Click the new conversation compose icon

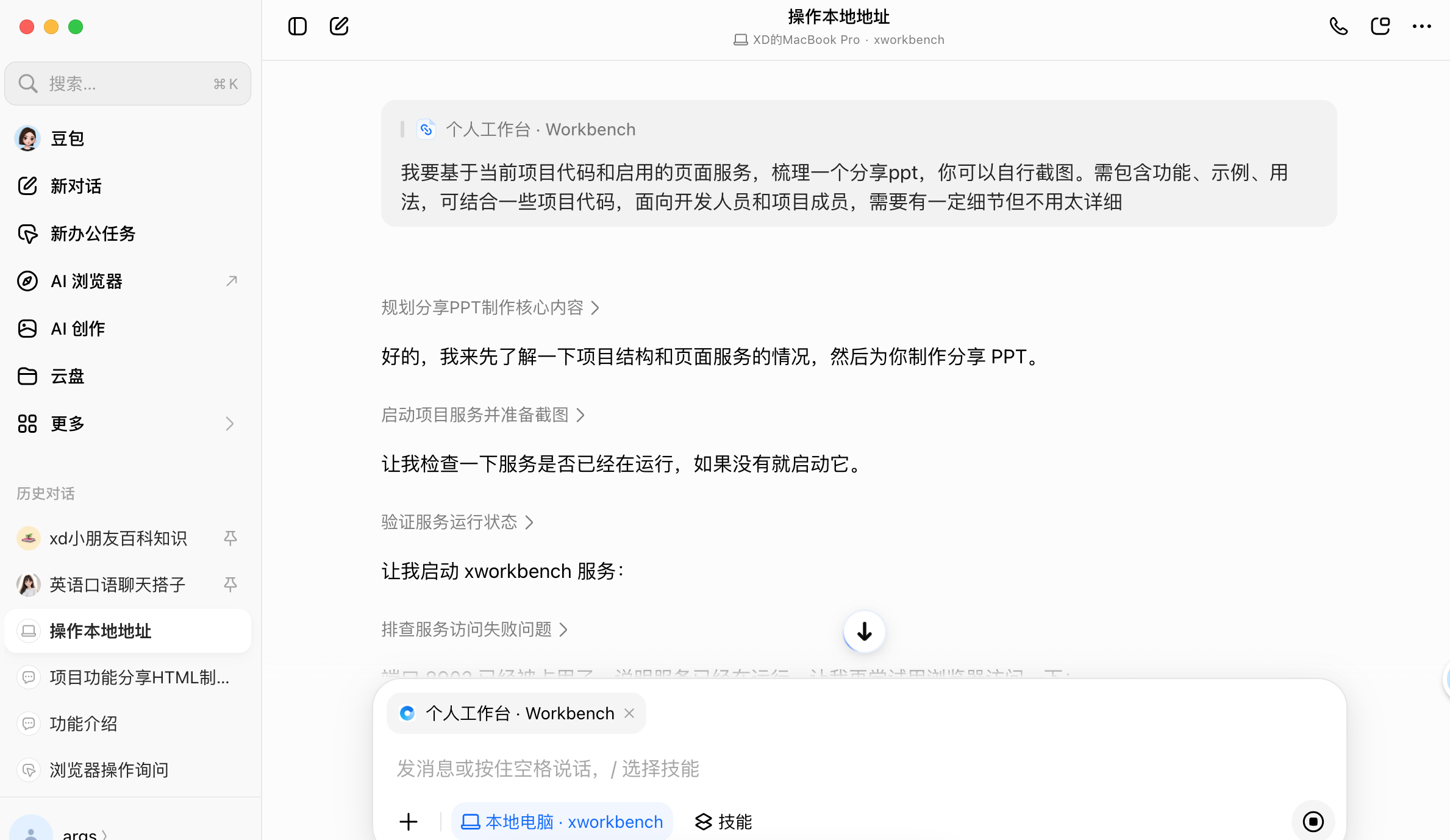339,26
